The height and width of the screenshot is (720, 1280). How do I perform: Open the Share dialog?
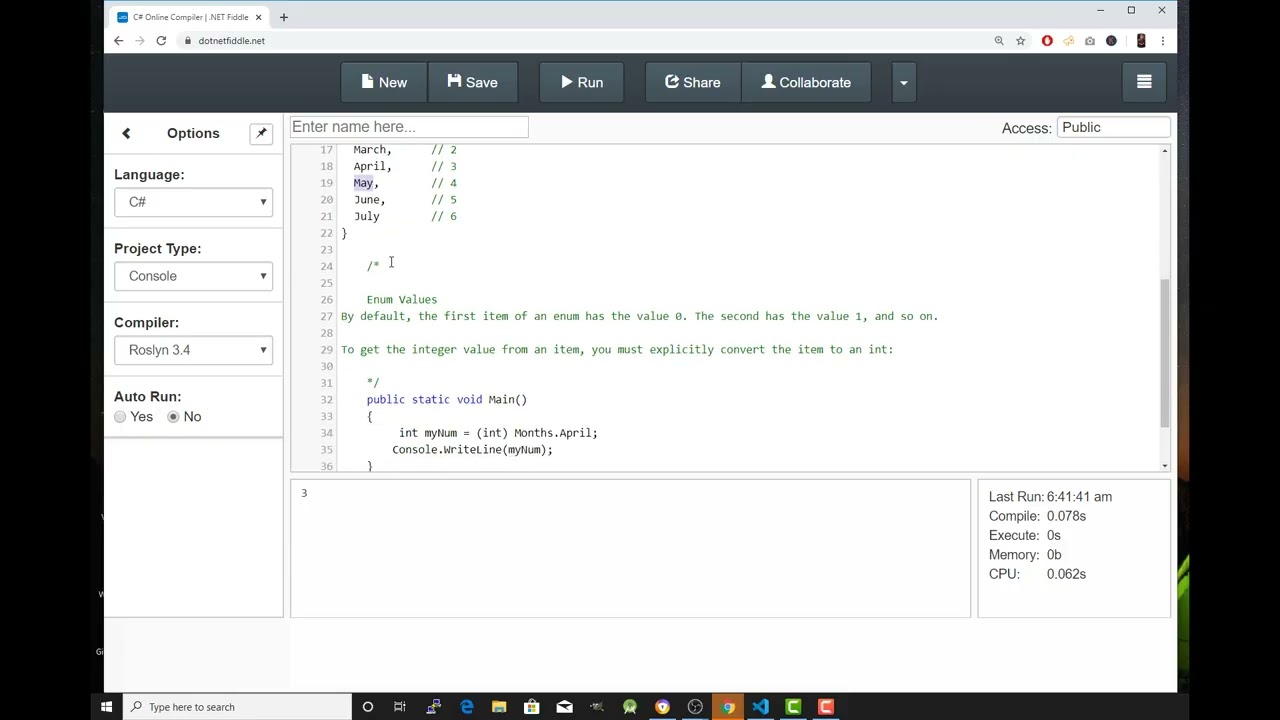point(692,83)
